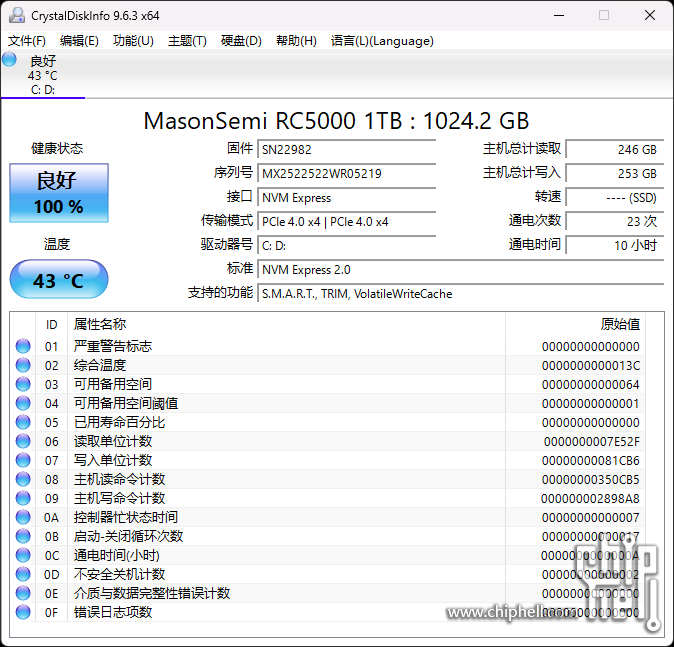Select the 可用备用空间 attribute name
The width and height of the screenshot is (674, 647).
coord(113,384)
